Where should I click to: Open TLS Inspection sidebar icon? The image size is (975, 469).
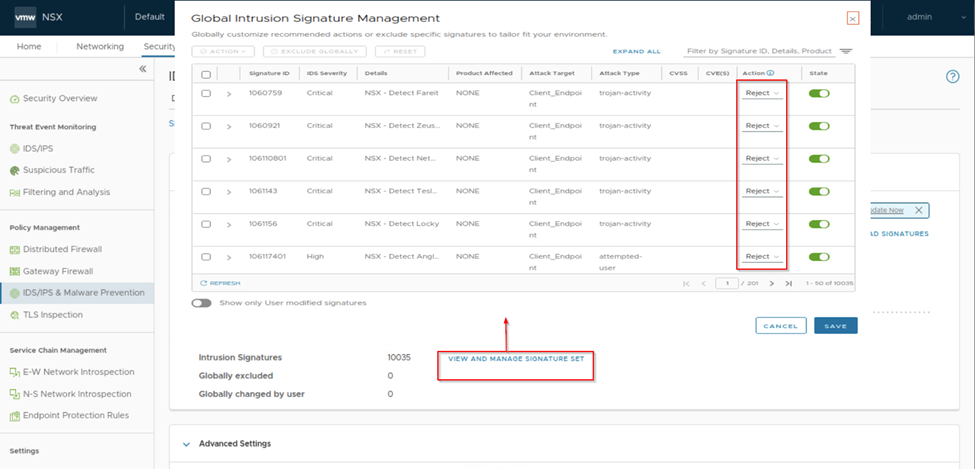14,315
